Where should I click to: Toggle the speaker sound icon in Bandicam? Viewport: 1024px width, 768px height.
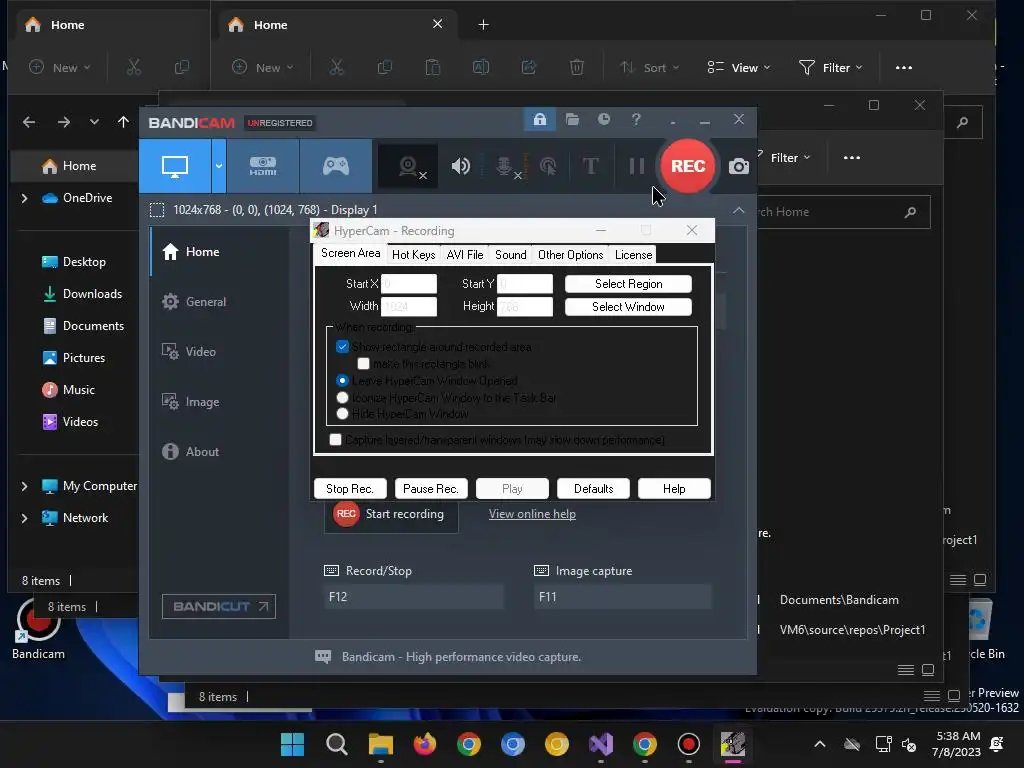[460, 166]
